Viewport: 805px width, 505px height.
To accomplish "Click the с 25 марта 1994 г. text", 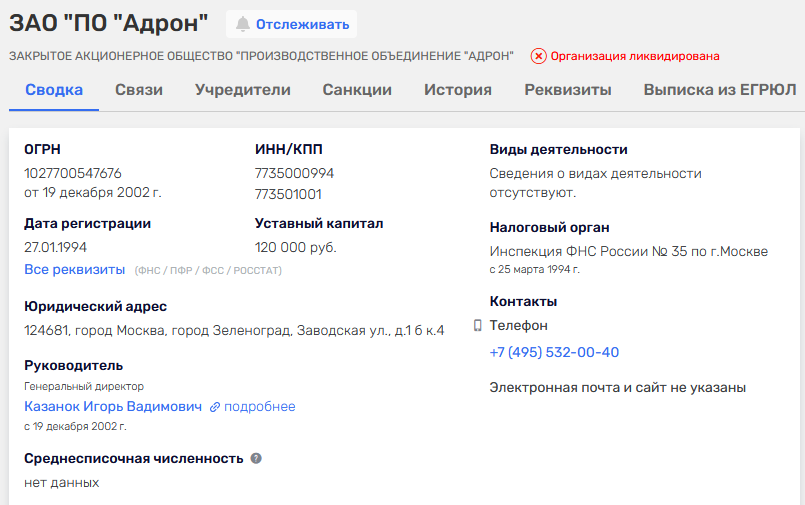I will tap(534, 269).
